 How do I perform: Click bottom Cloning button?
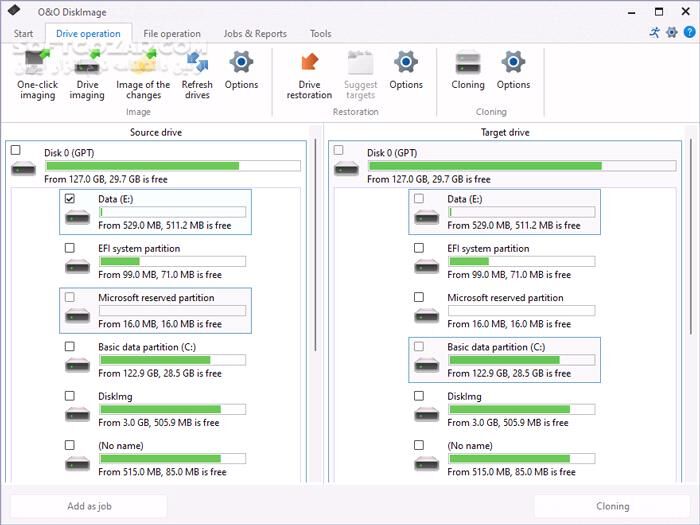(612, 506)
